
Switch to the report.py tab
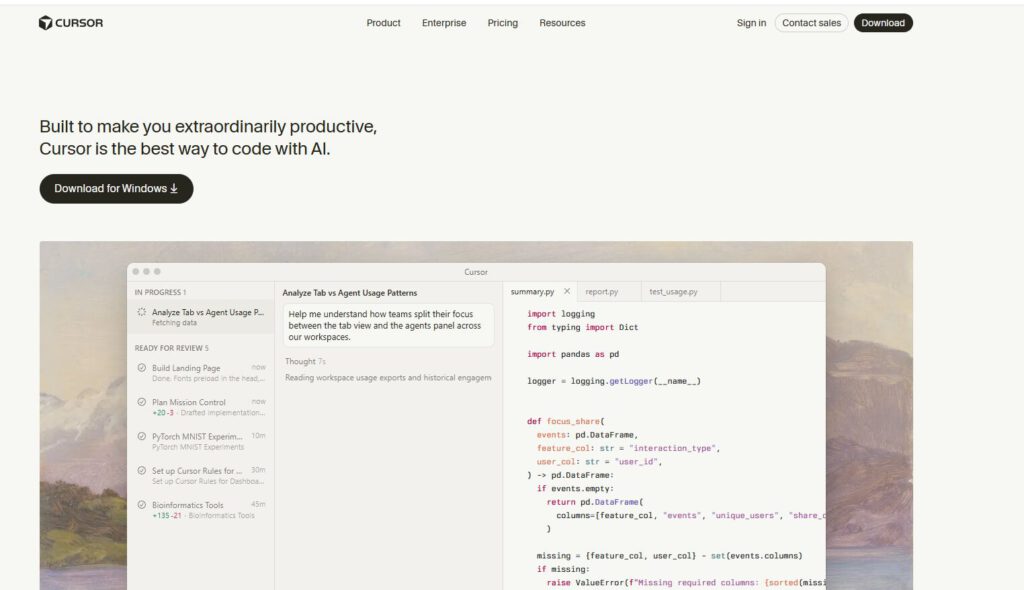(602, 292)
